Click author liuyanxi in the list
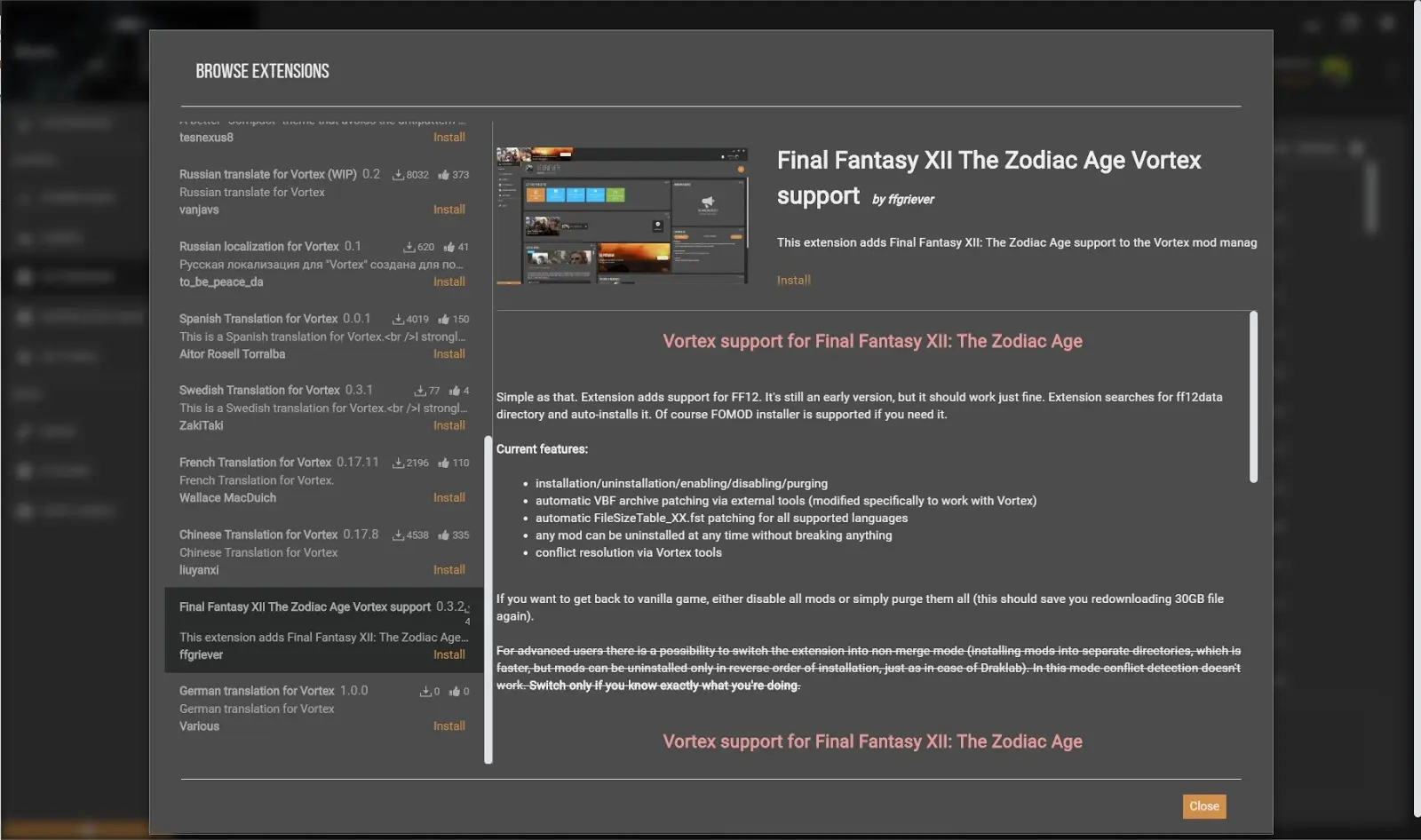 (199, 569)
